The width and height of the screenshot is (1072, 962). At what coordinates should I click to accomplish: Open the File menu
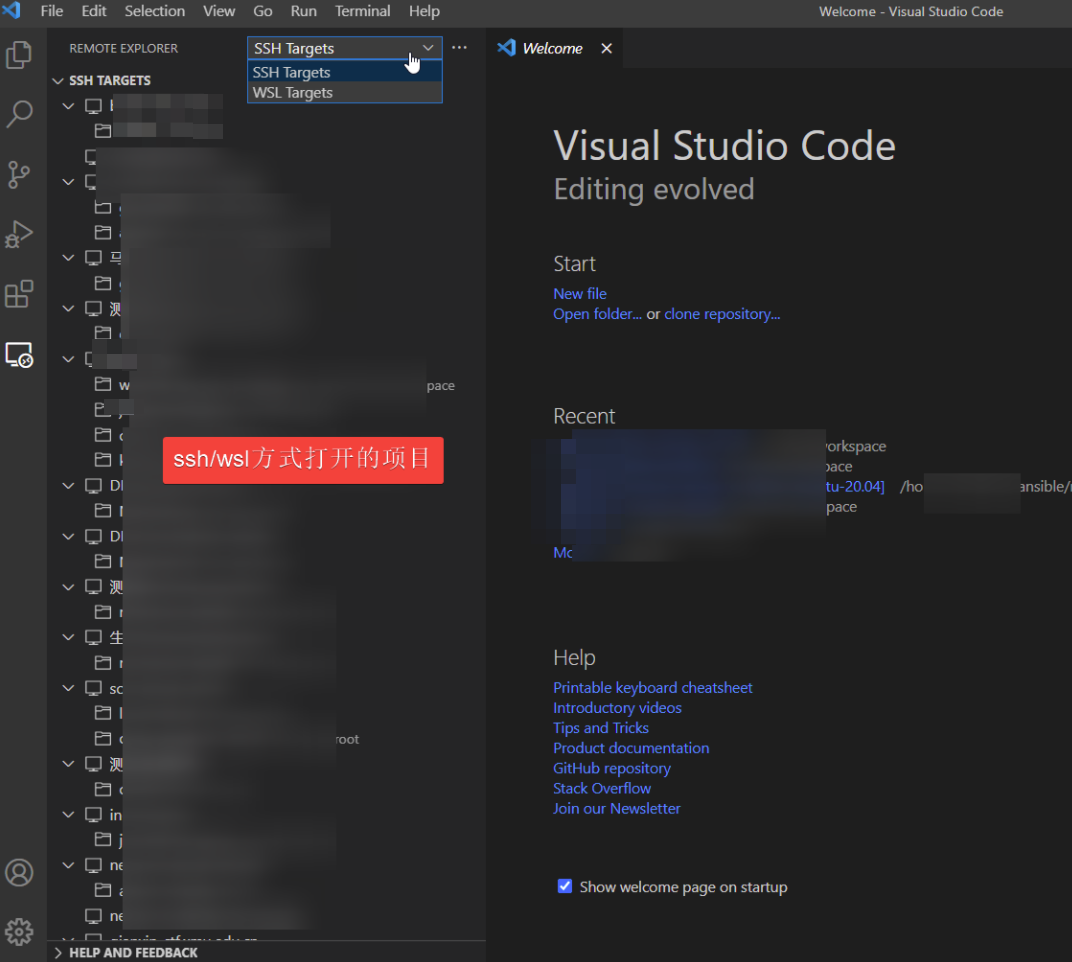(52, 11)
